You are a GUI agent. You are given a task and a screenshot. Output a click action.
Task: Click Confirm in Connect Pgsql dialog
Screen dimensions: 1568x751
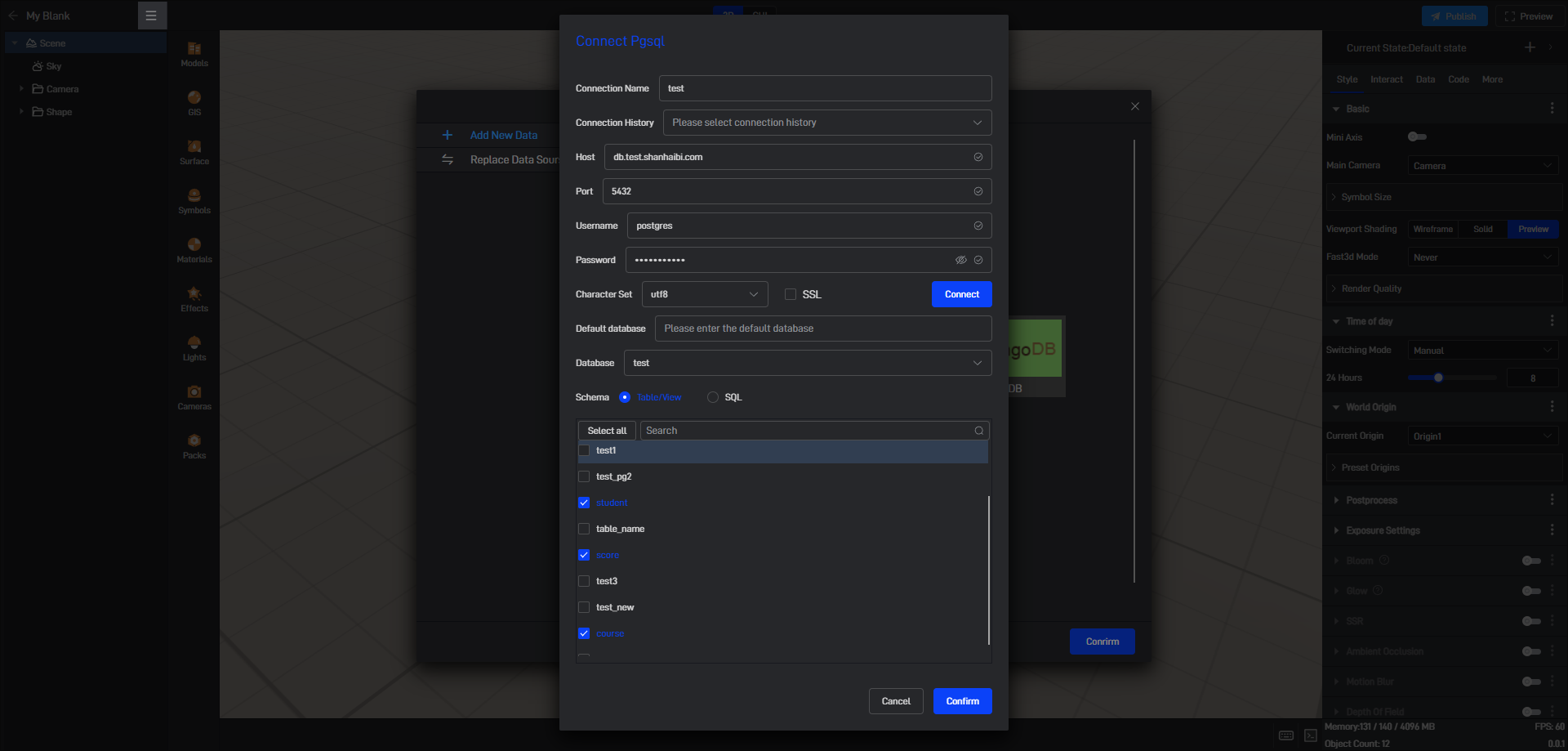(x=963, y=701)
